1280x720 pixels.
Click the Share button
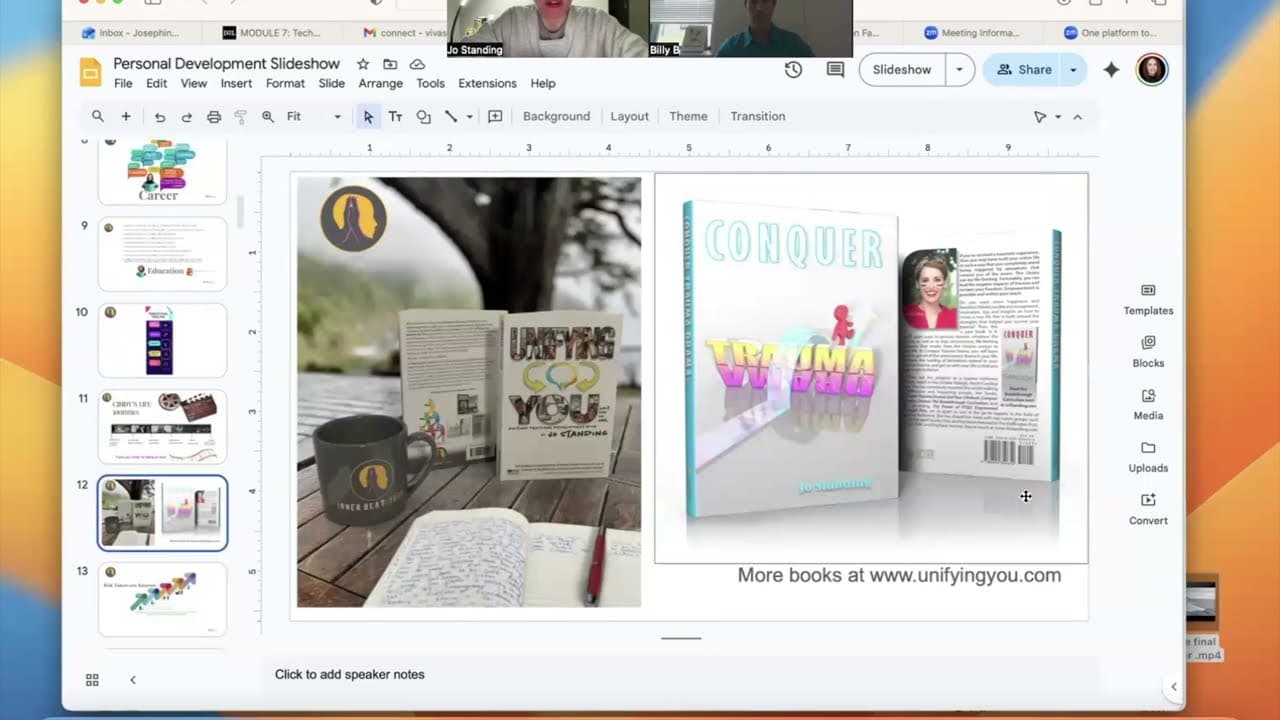[1023, 70]
